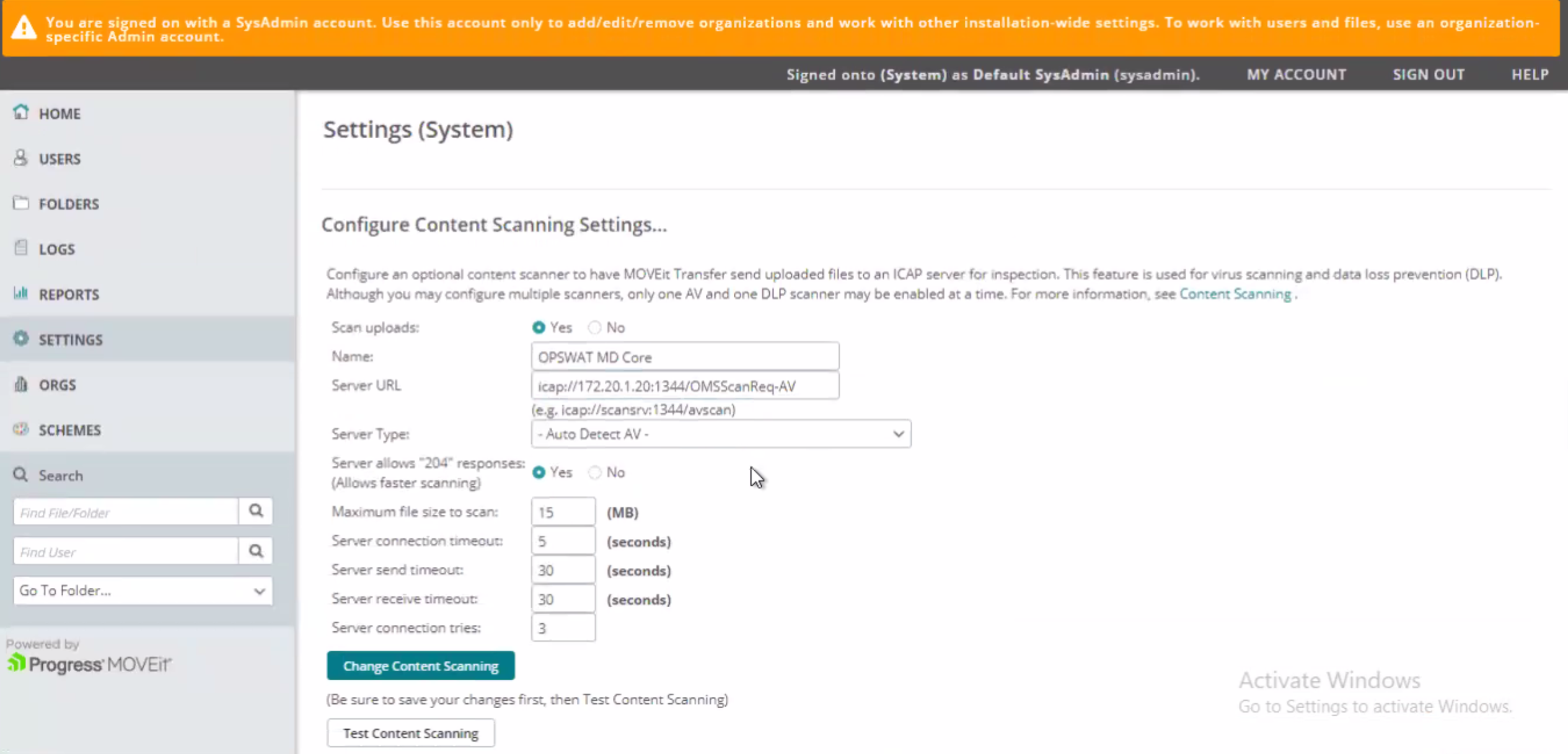The height and width of the screenshot is (754, 1568).
Task: Click MY ACCOUNT in the top bar
Action: pyautogui.click(x=1297, y=74)
